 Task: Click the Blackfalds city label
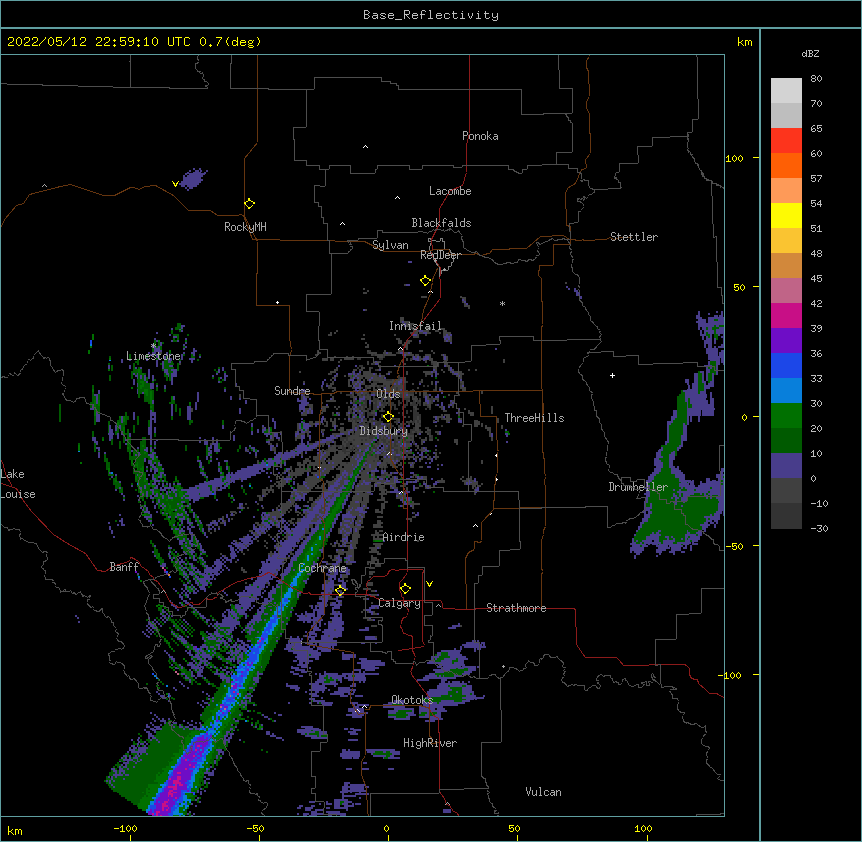tap(441, 223)
